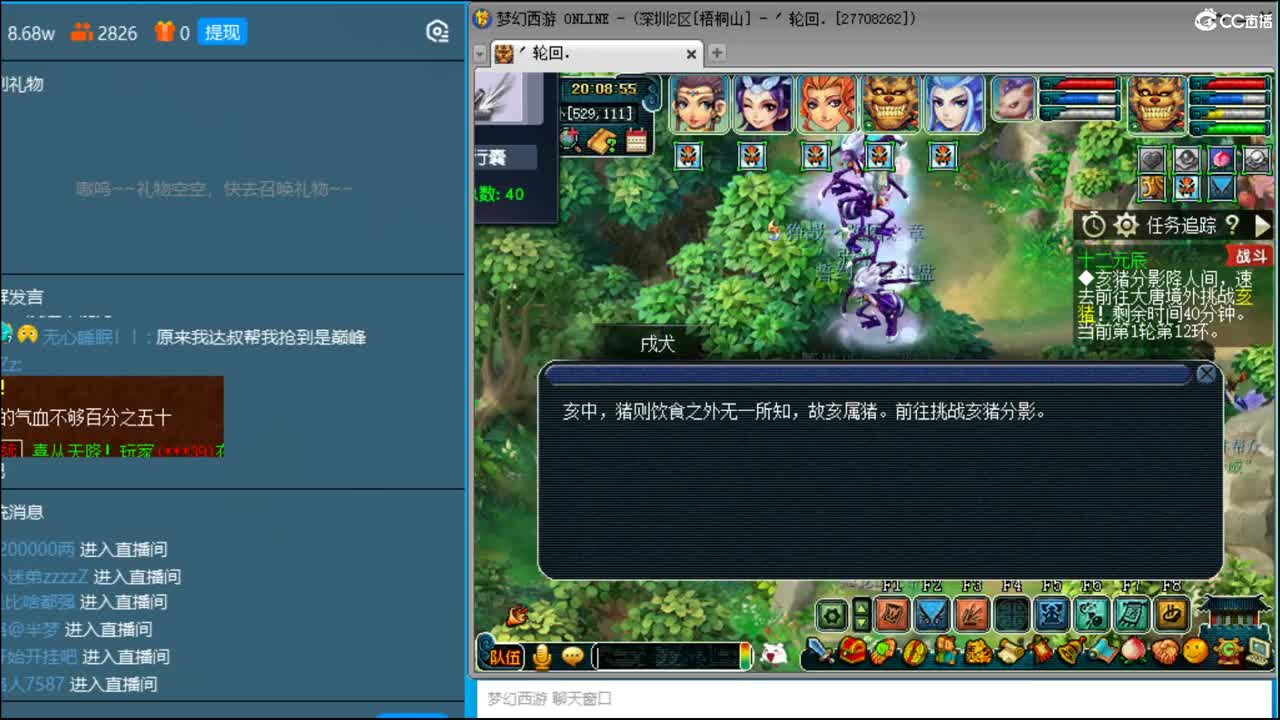Page skill bar up with arrow

861,607
